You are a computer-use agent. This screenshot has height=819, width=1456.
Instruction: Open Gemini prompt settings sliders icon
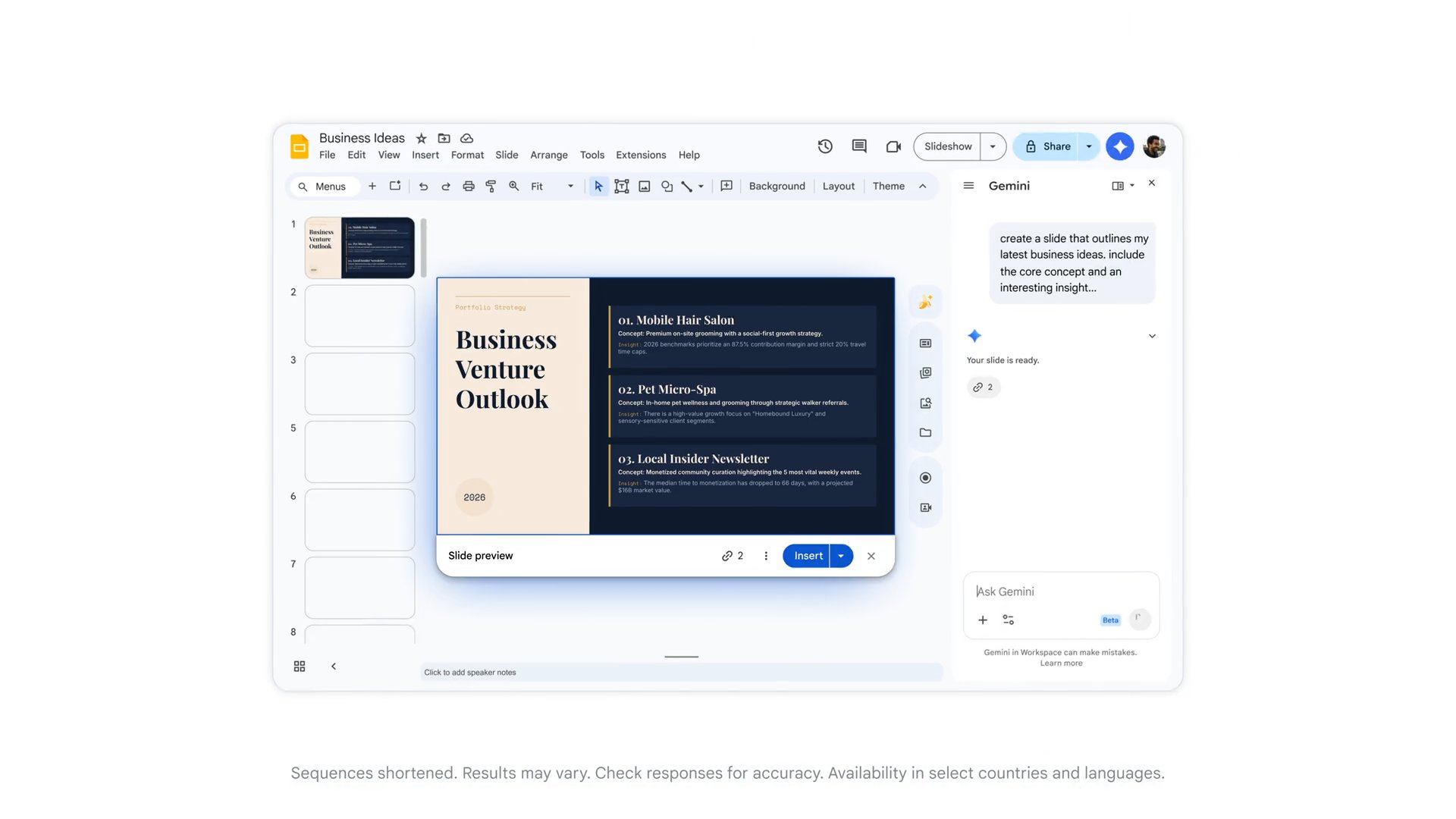[x=1009, y=620]
